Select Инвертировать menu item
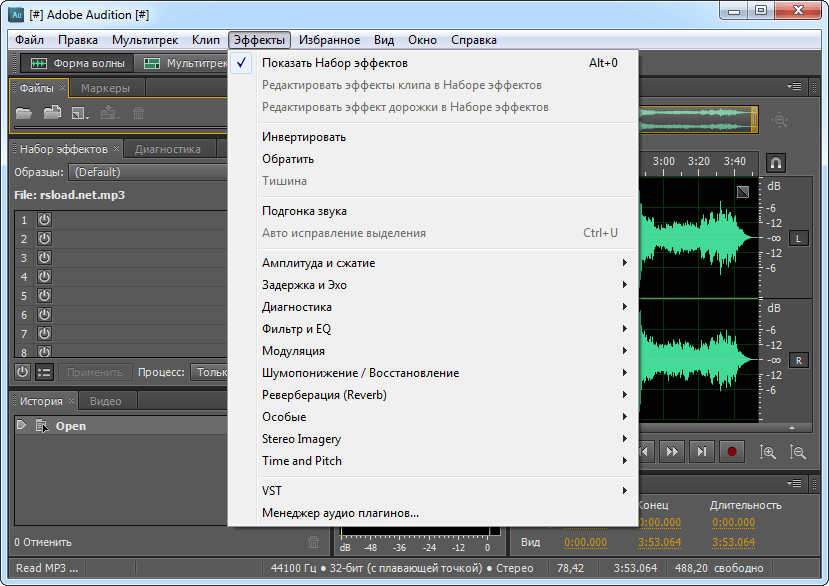829x586 pixels. (447, 137)
